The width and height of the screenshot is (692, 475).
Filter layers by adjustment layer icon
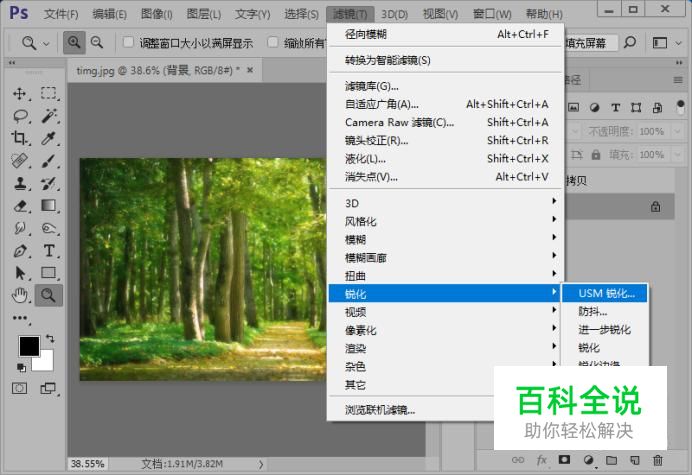point(594,107)
